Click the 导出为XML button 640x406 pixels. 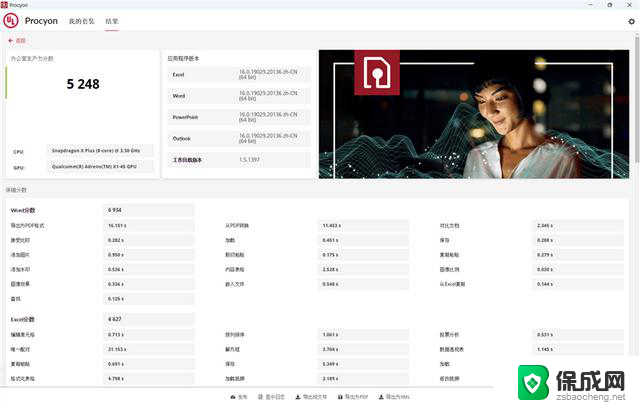[394, 397]
